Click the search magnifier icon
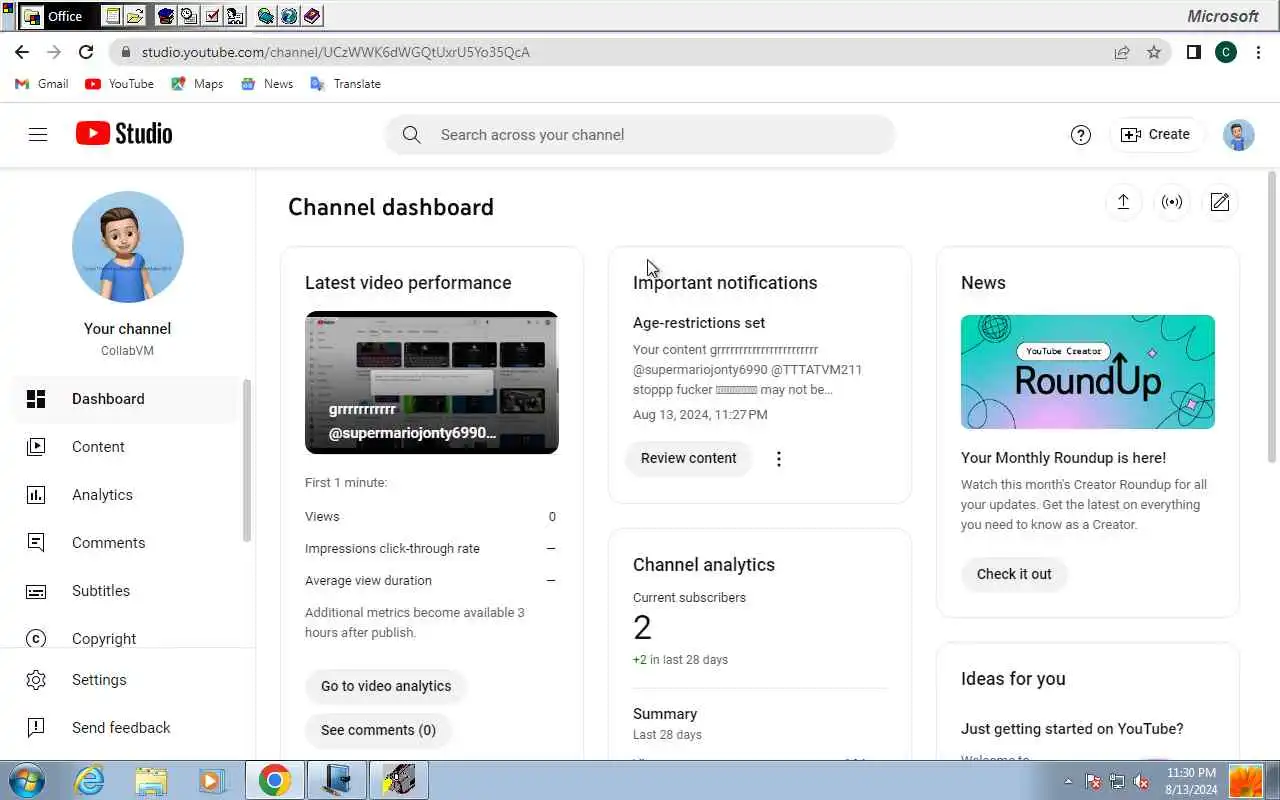1280x800 pixels. pos(412,135)
